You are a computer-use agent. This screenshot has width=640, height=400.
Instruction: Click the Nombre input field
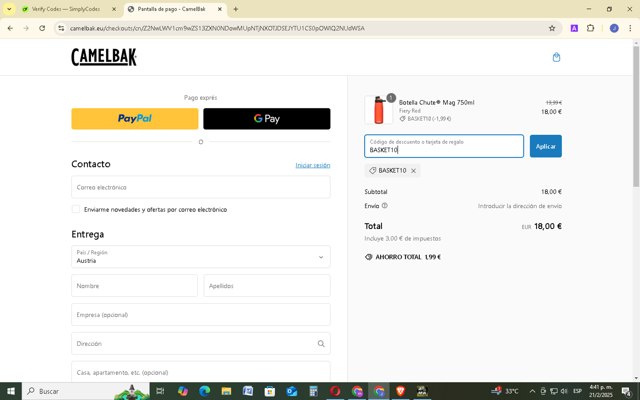coord(134,286)
